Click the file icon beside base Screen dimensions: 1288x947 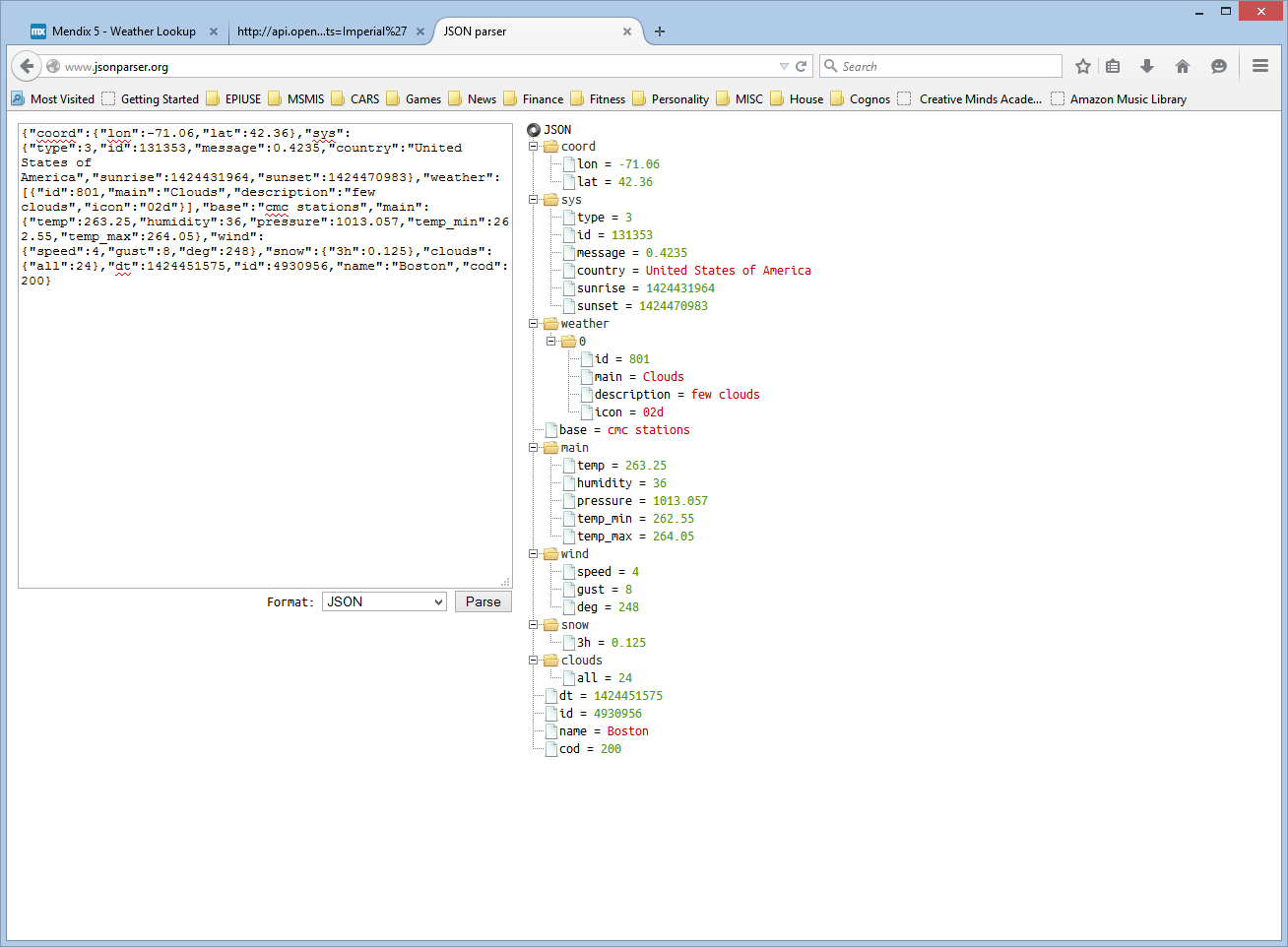coord(551,430)
